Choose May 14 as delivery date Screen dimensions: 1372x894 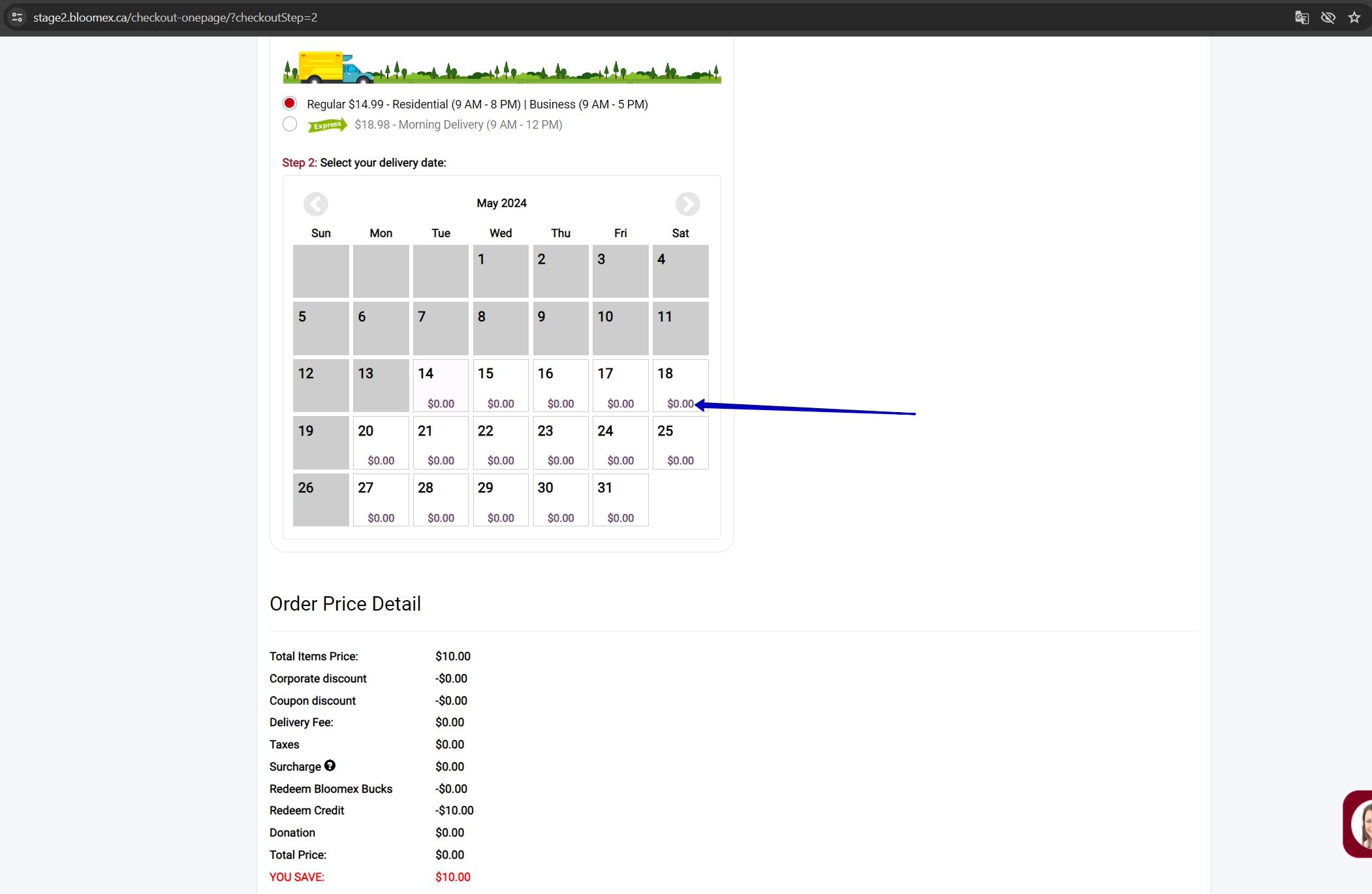click(441, 386)
